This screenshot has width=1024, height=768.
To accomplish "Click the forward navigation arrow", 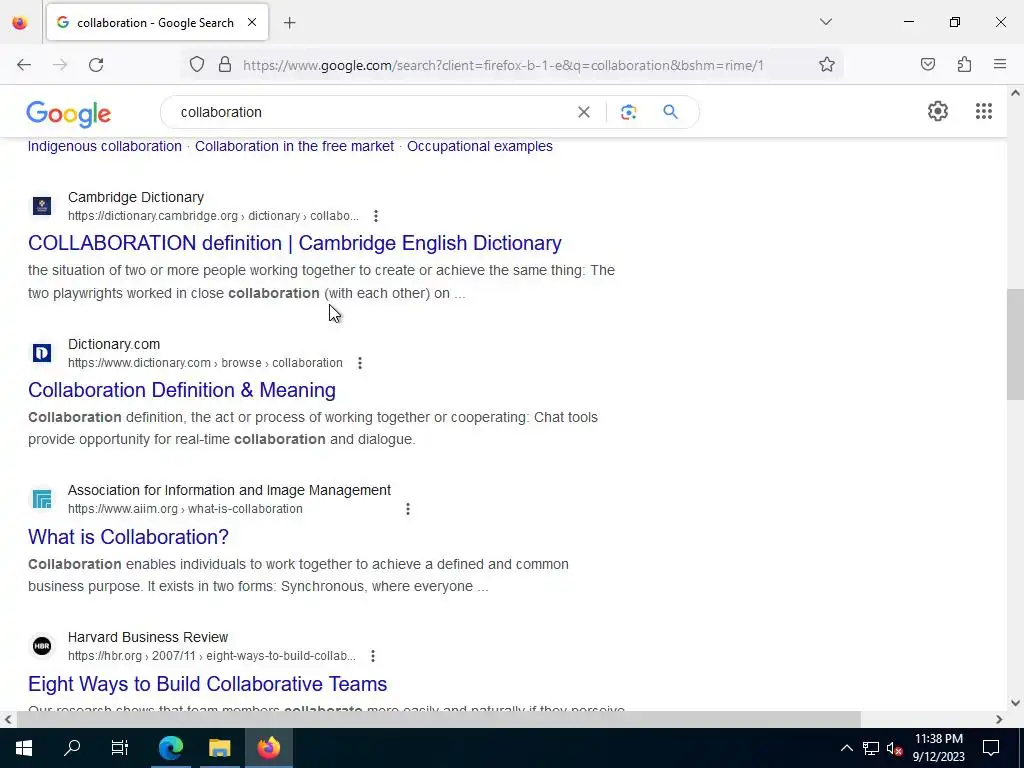I will [60, 65].
